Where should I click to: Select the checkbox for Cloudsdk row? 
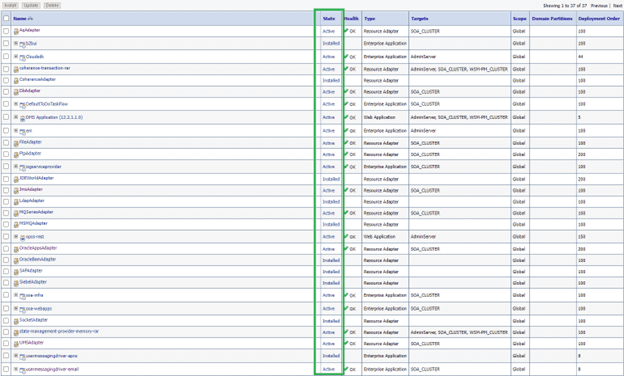coord(6,56)
